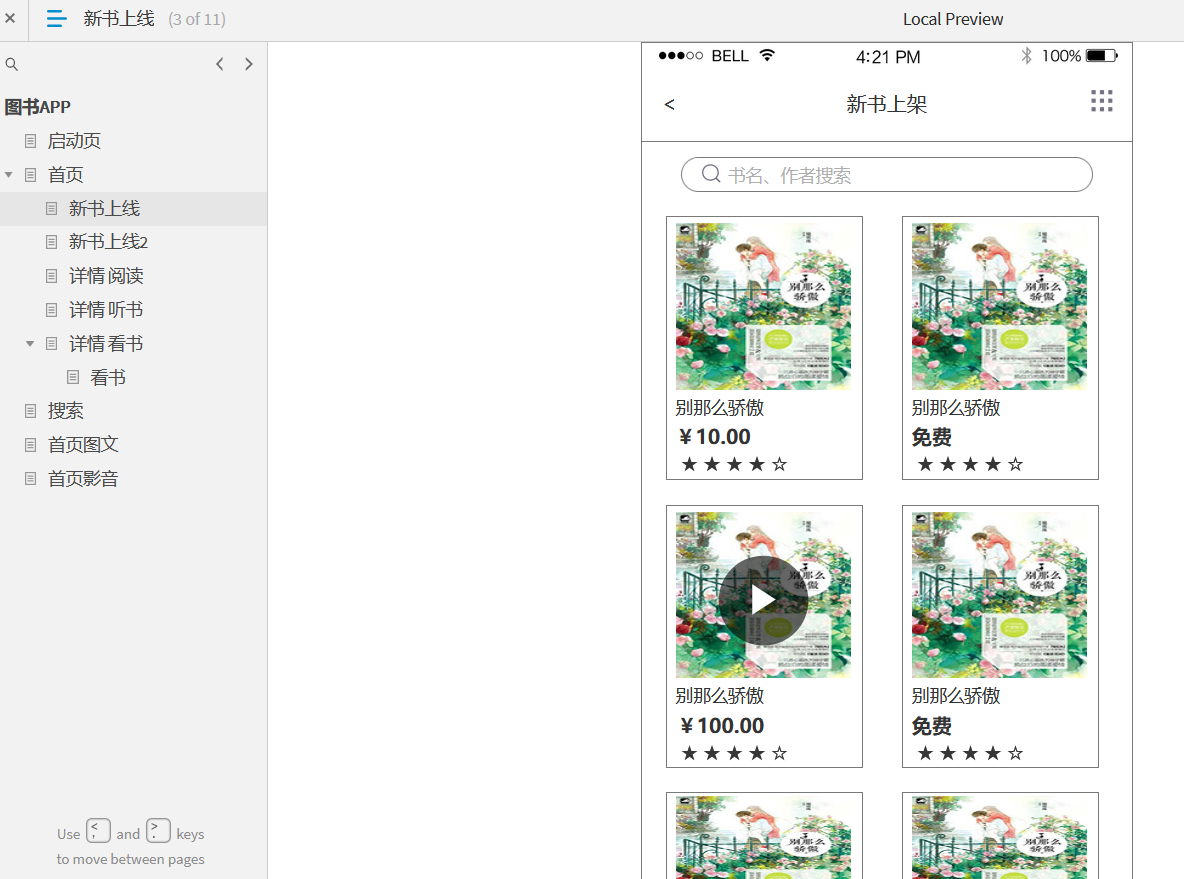This screenshot has width=1184, height=879.
Task: Click the signal dots in the status bar
Action: pyautogui.click(x=680, y=56)
